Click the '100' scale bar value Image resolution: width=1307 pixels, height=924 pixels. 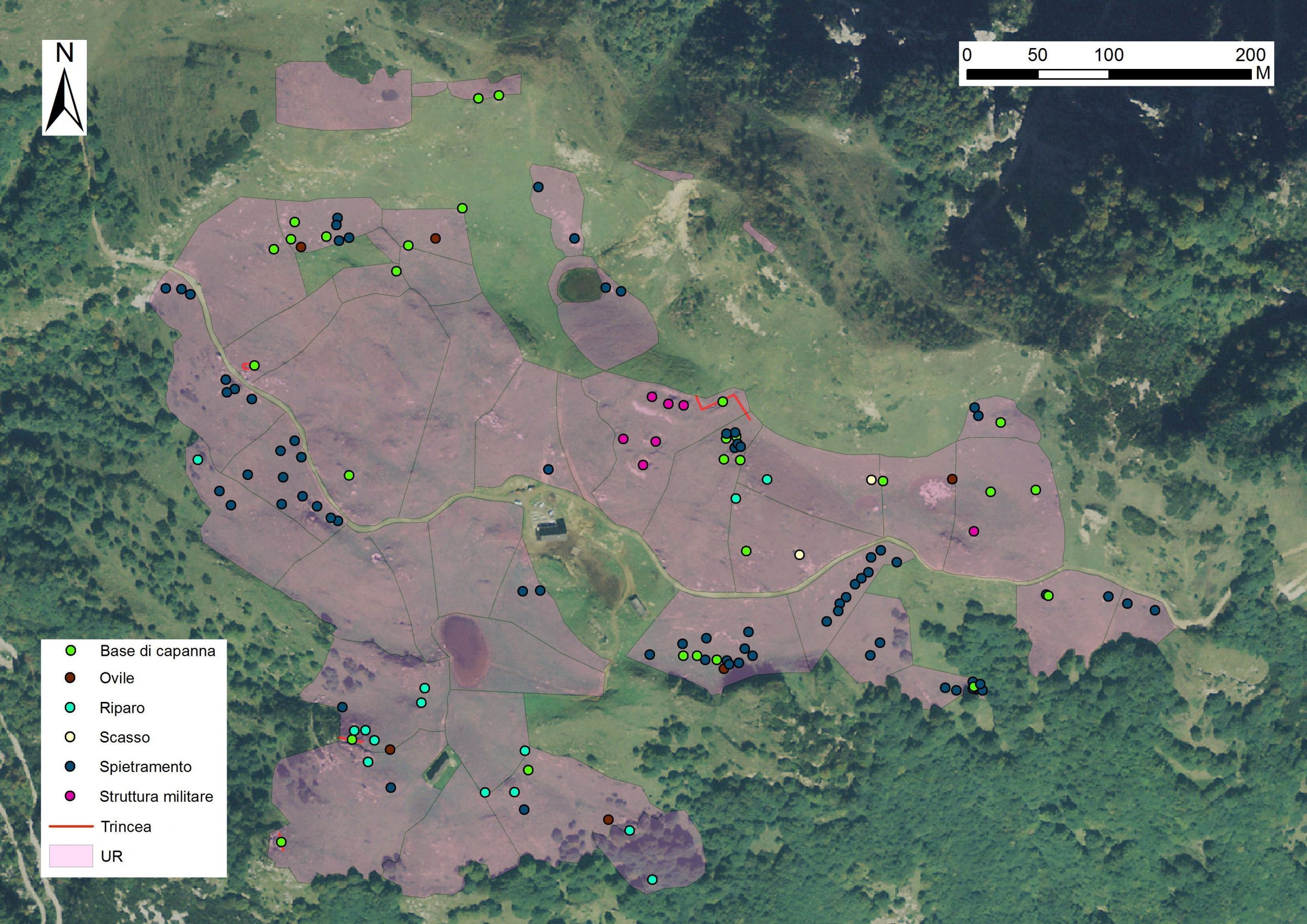[x=1109, y=55]
